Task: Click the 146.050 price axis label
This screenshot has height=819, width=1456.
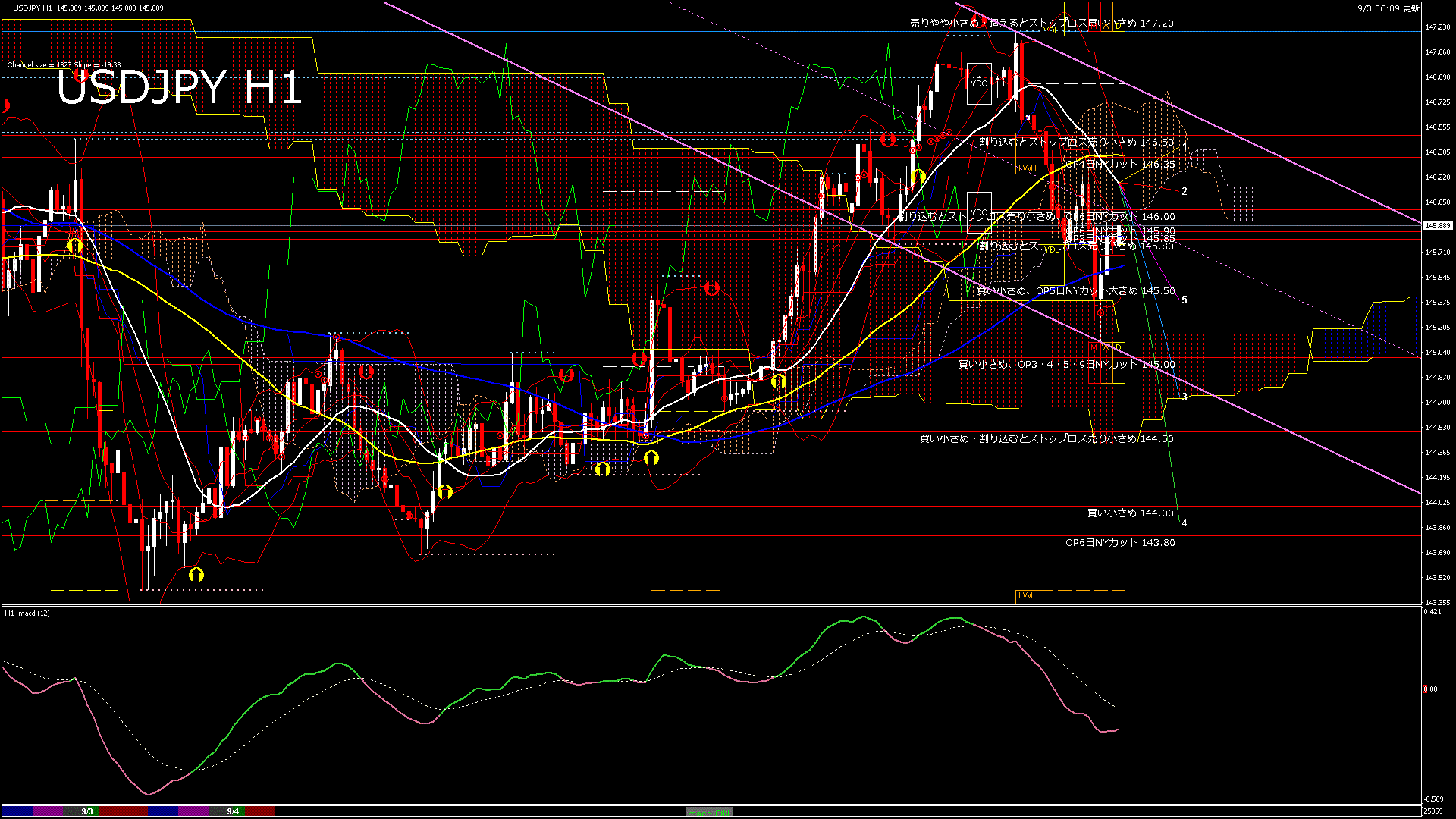Action: 1438,202
